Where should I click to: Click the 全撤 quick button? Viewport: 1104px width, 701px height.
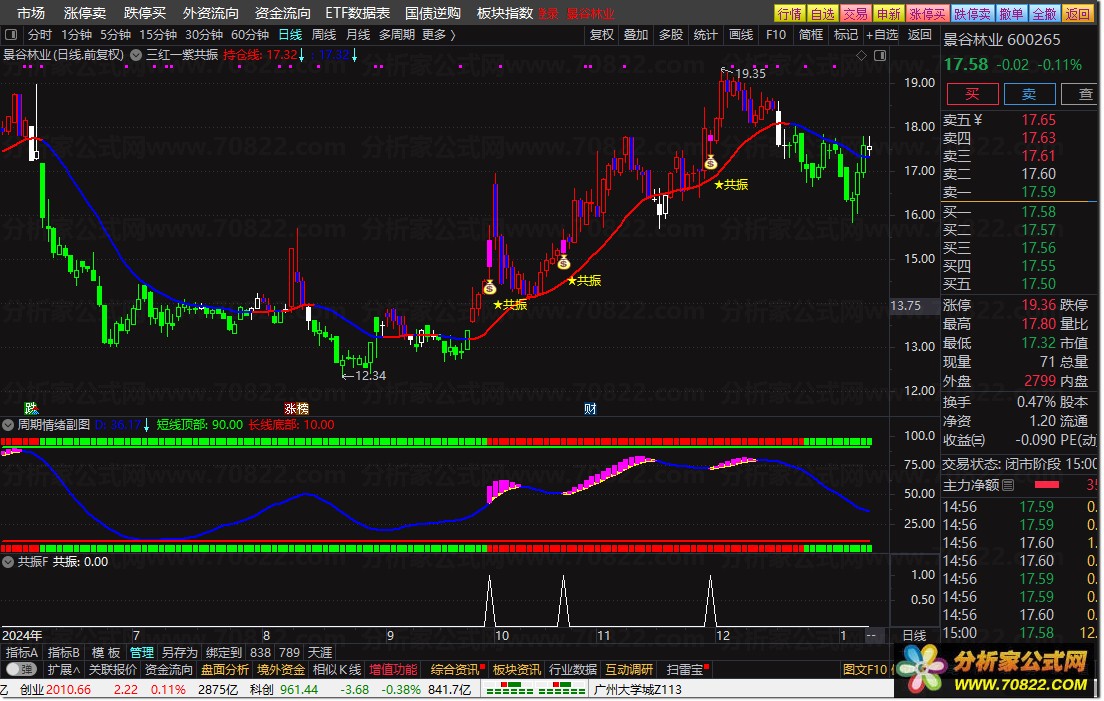[1044, 13]
